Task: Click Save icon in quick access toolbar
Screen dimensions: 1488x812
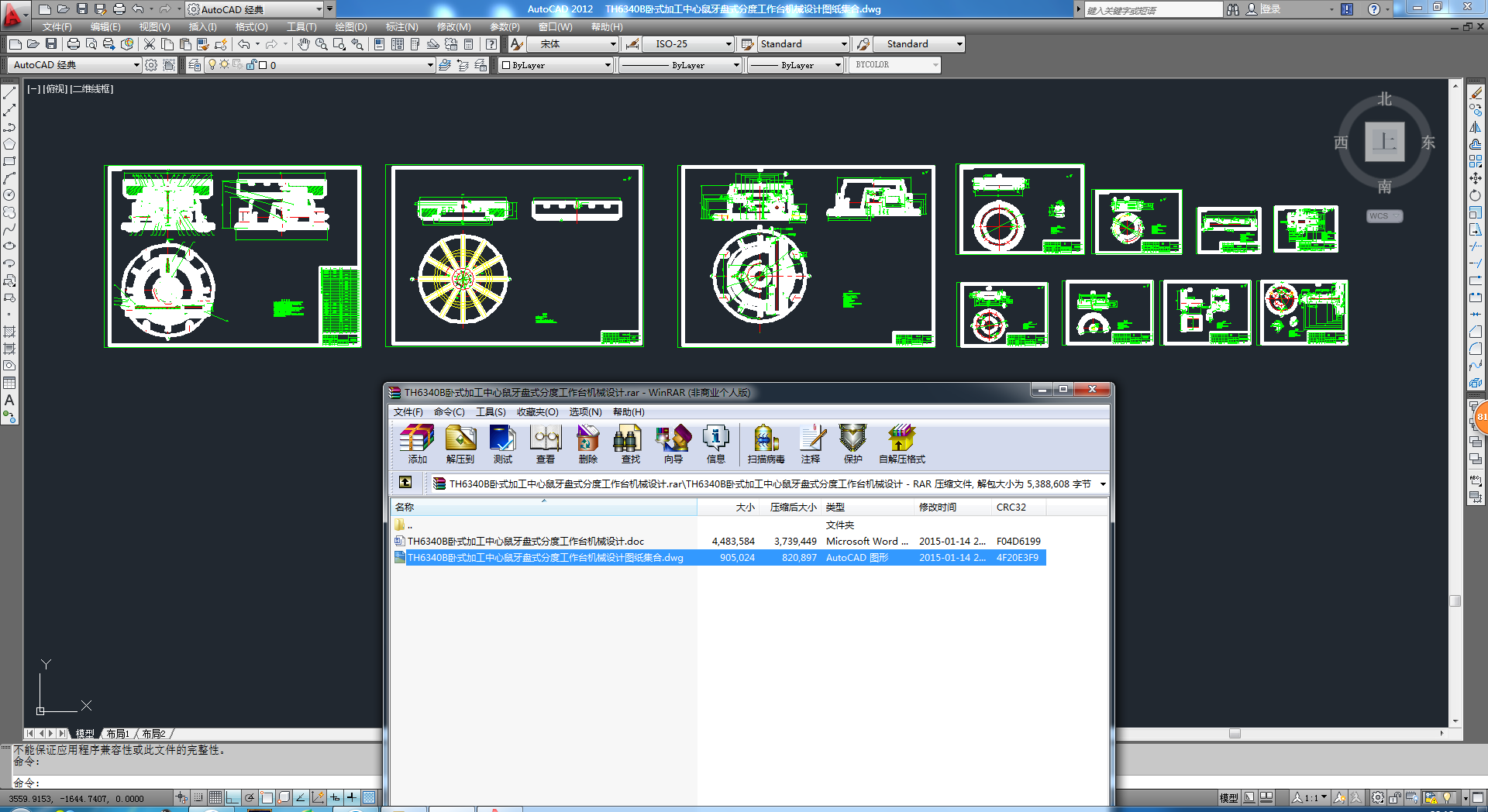Action: click(x=82, y=9)
